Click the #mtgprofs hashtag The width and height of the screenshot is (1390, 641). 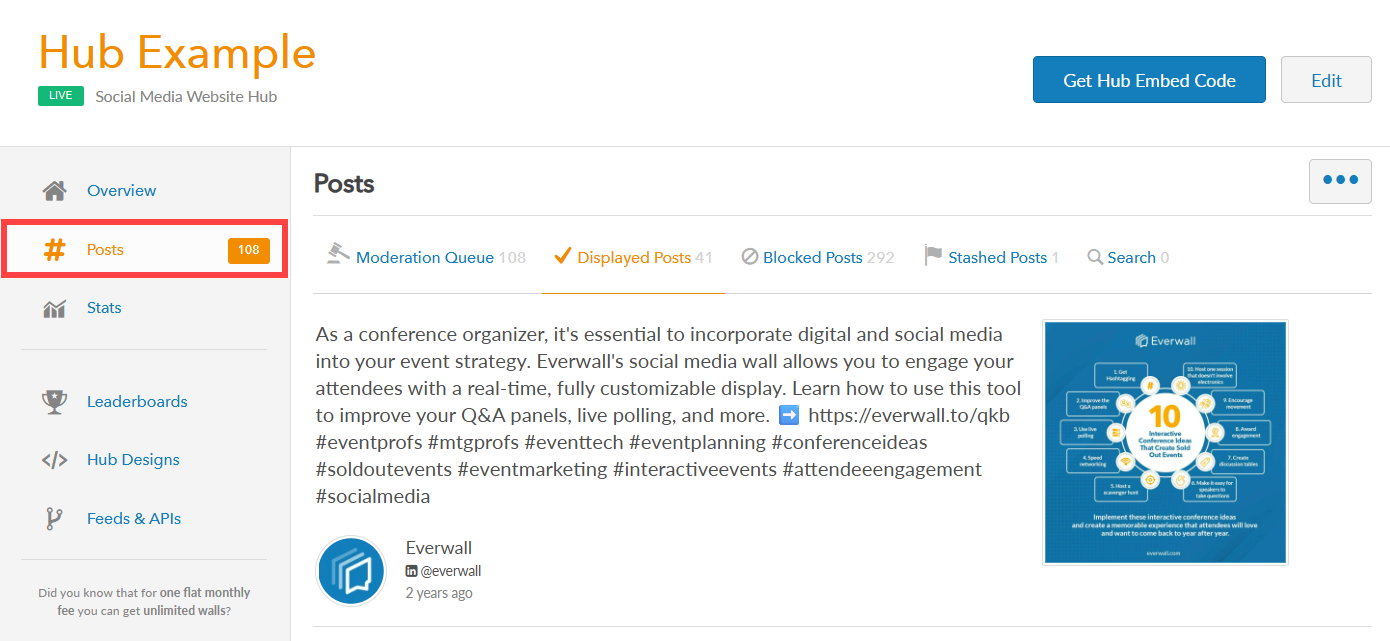click(475, 442)
